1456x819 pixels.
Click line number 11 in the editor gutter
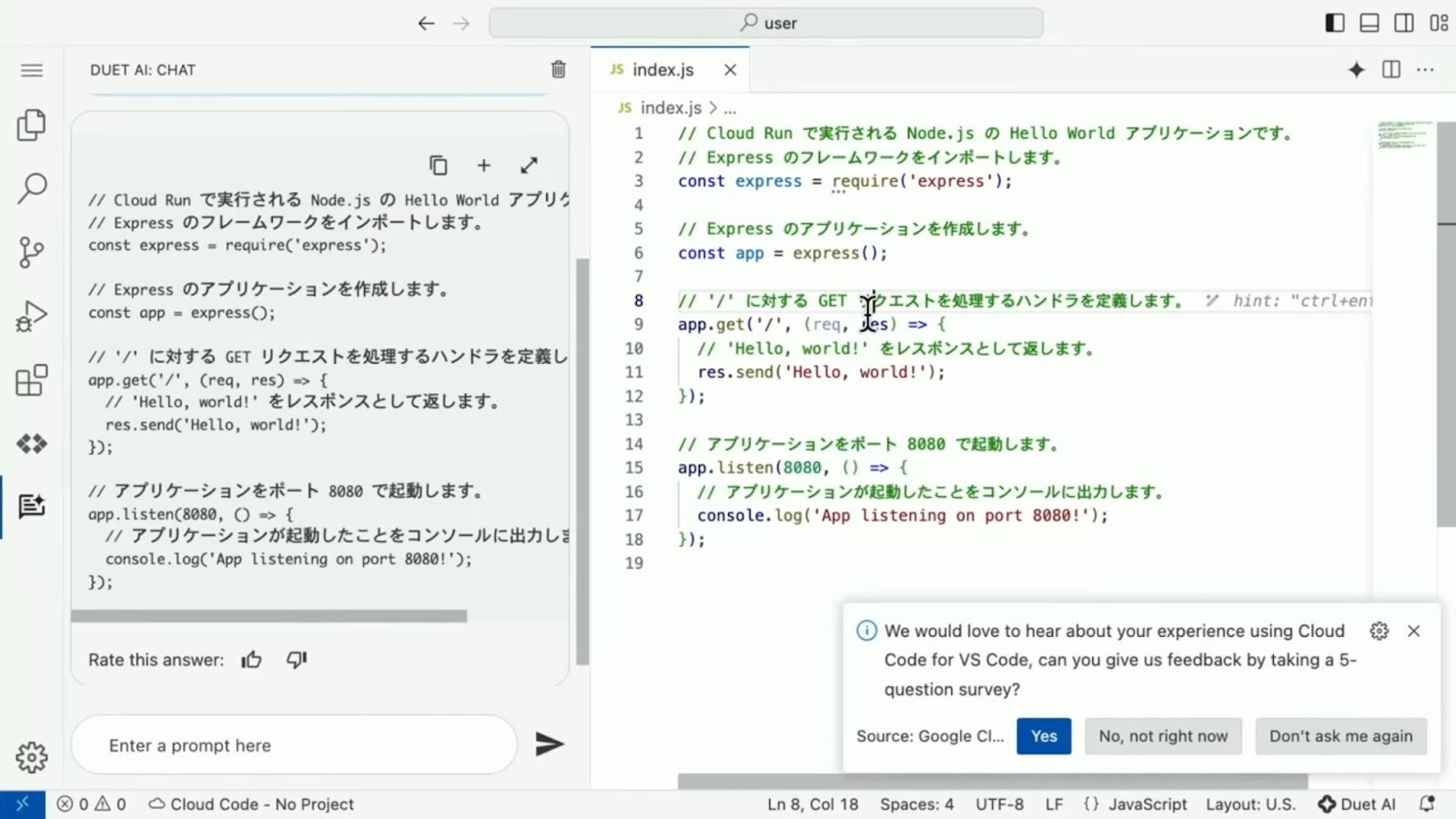coord(634,372)
